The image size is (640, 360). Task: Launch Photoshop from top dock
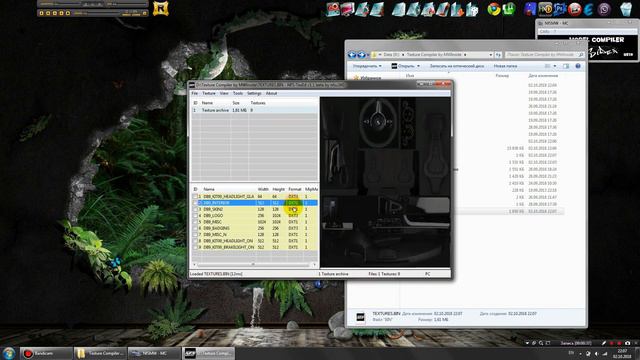tap(560, 9)
